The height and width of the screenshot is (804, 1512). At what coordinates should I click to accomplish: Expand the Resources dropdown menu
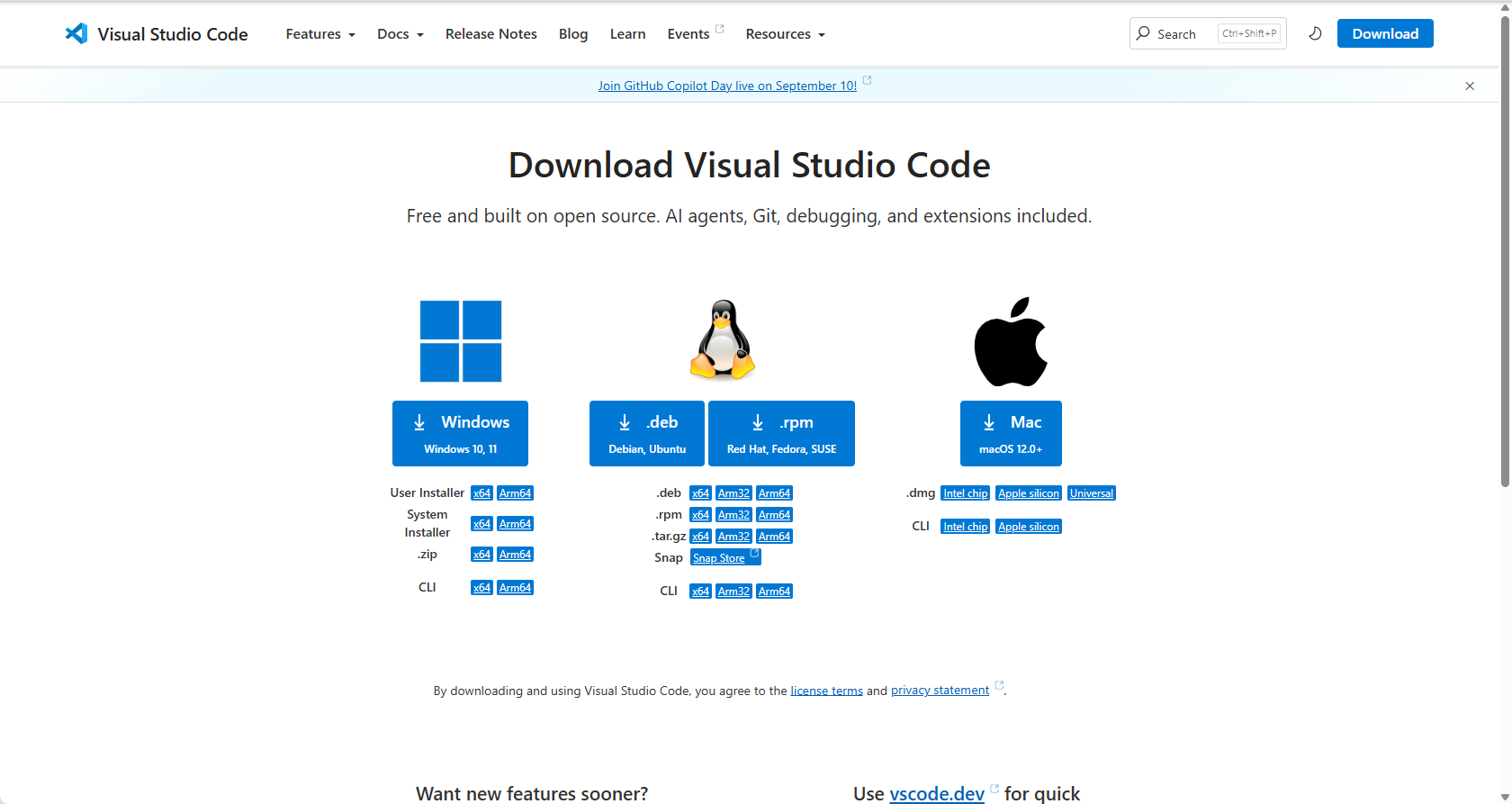786,34
